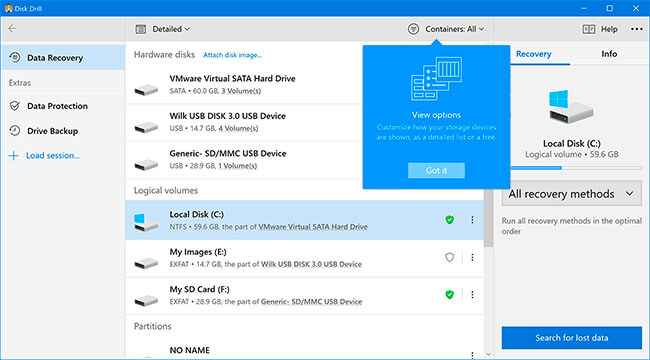
Task: Click the 1 Volume(s) link
Action: [x=237, y=166]
